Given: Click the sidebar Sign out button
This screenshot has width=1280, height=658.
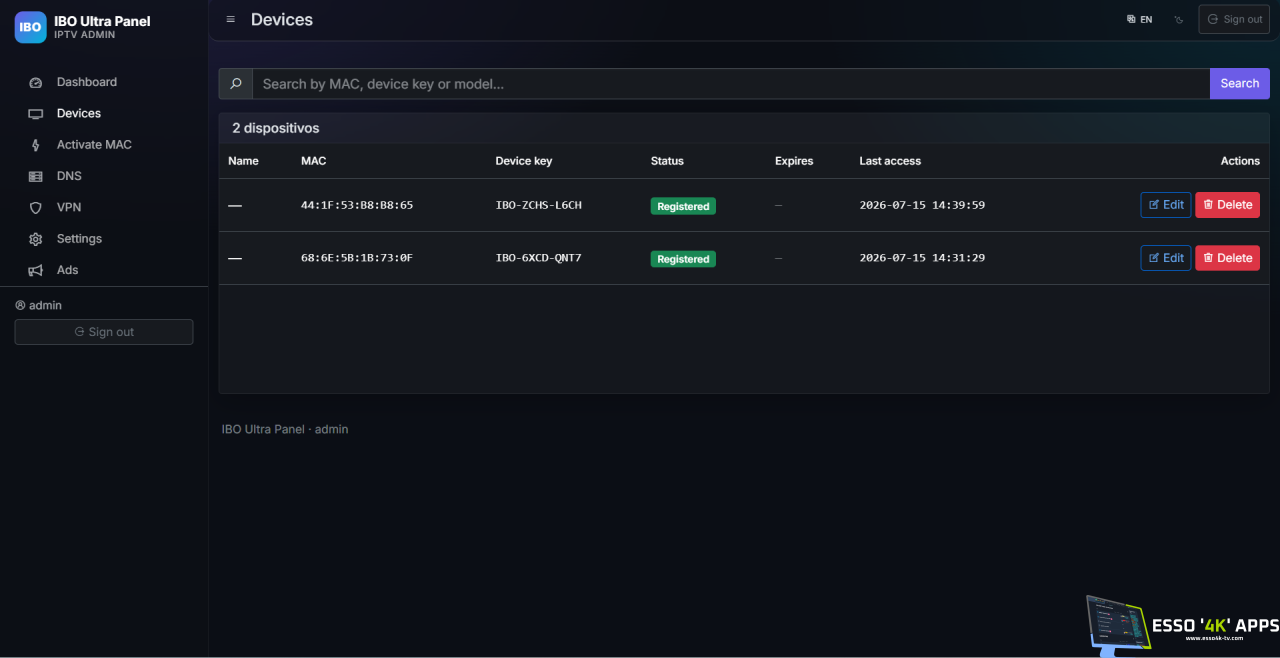Looking at the screenshot, I should [x=104, y=332].
